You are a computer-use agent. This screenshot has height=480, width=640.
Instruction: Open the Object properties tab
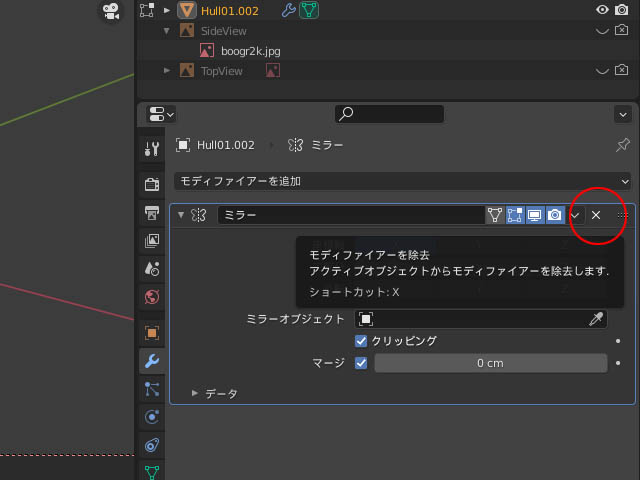pyautogui.click(x=152, y=333)
